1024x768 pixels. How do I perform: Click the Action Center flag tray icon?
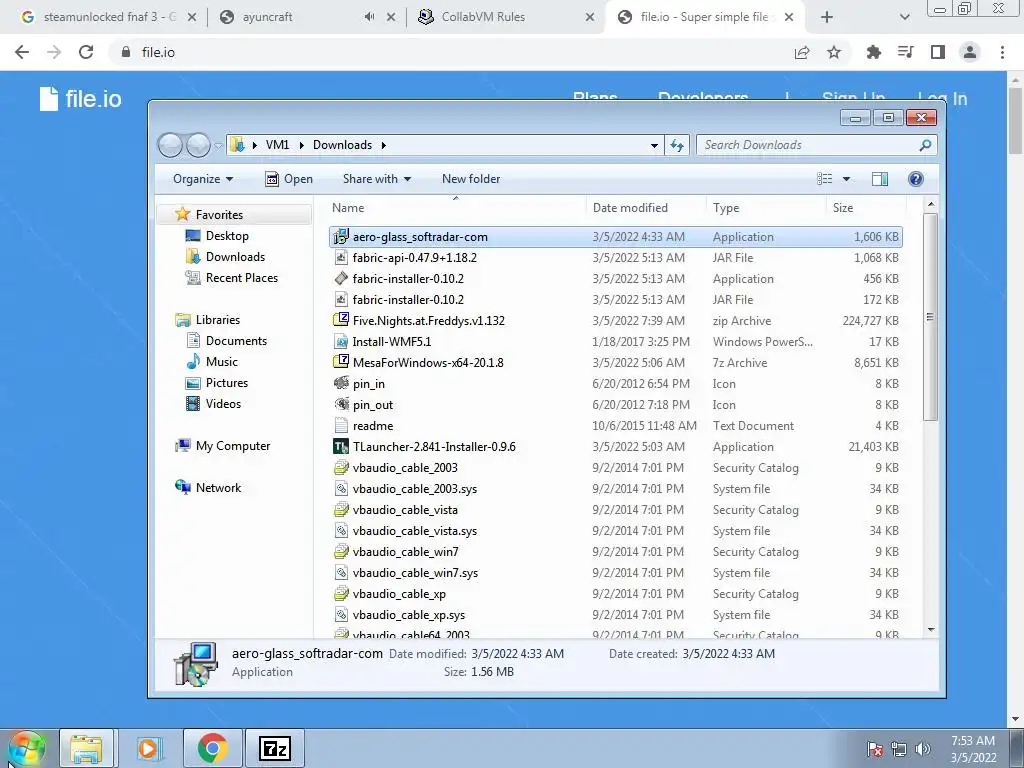[874, 749]
